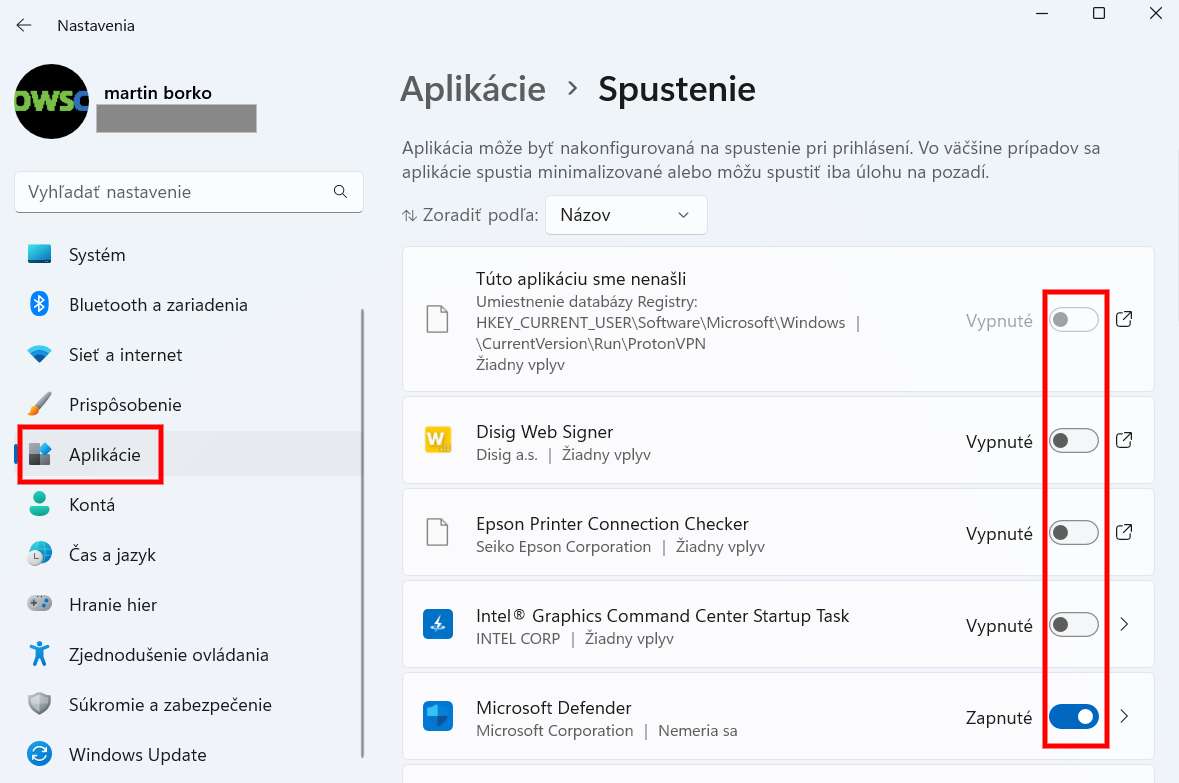Open Čas a jazyk category
Screen dimensions: 1179x783
click(x=188, y=554)
